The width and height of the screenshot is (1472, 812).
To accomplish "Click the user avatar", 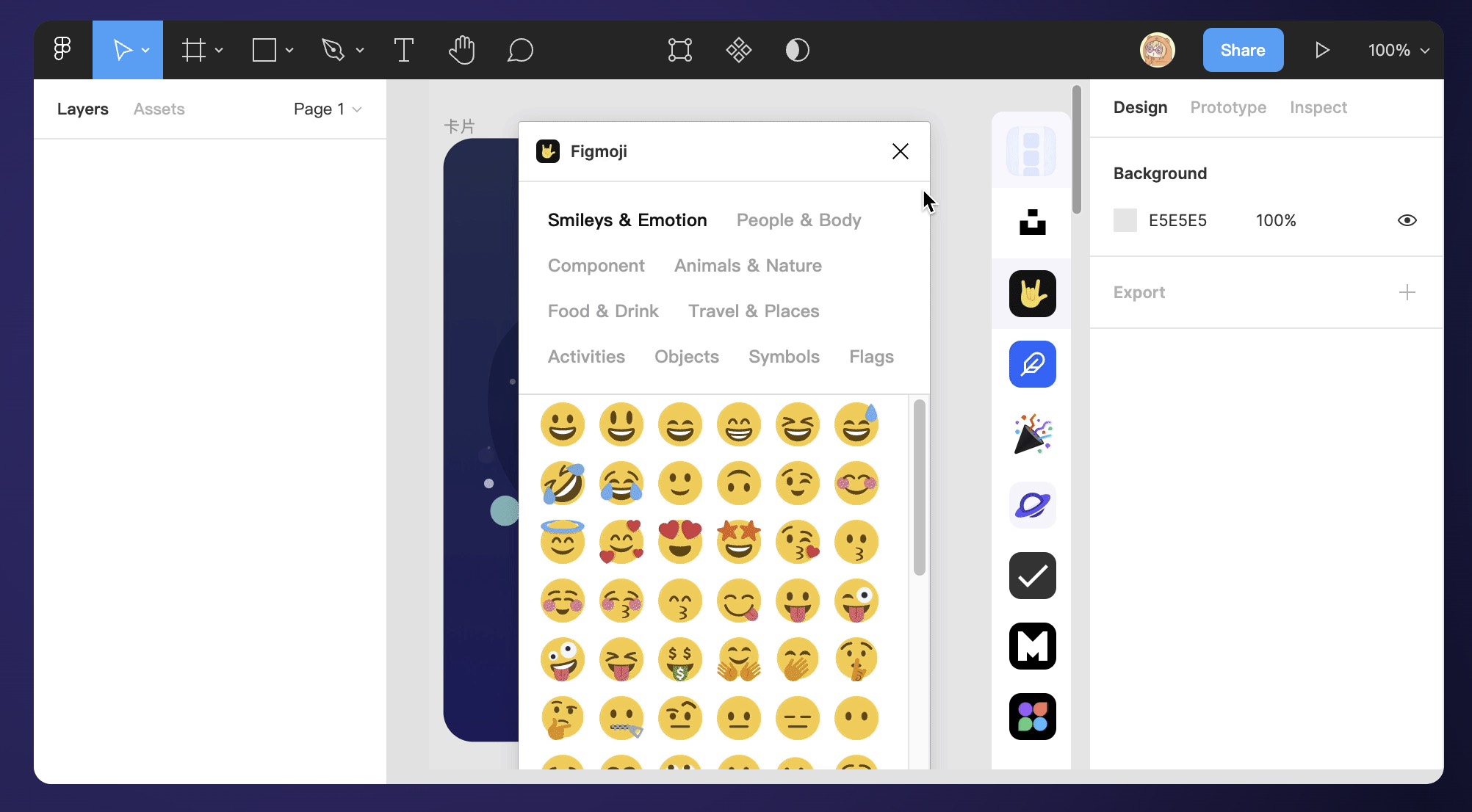I will [x=1158, y=50].
